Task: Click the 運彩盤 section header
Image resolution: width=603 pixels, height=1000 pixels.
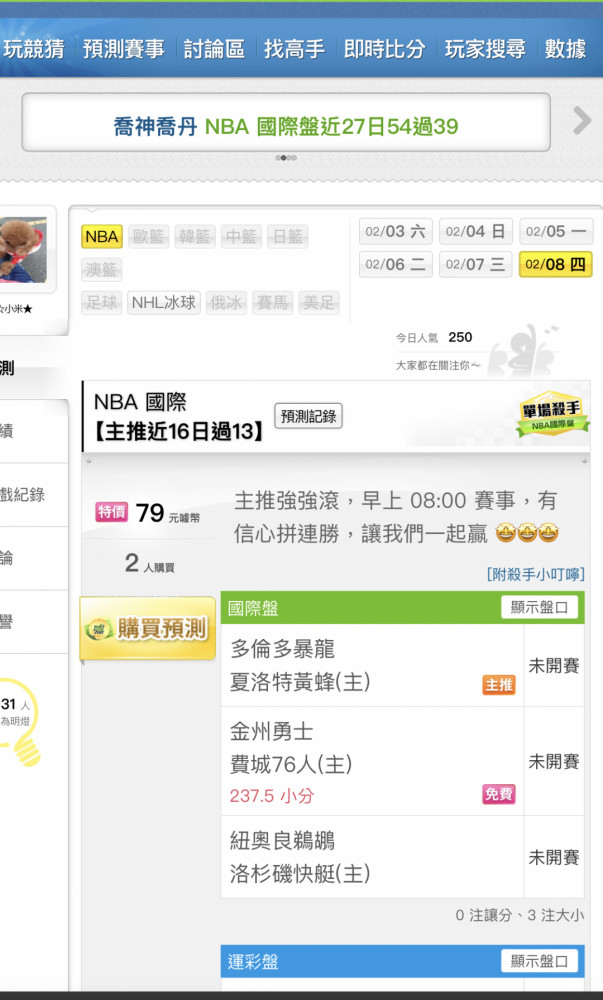Action: 402,961
